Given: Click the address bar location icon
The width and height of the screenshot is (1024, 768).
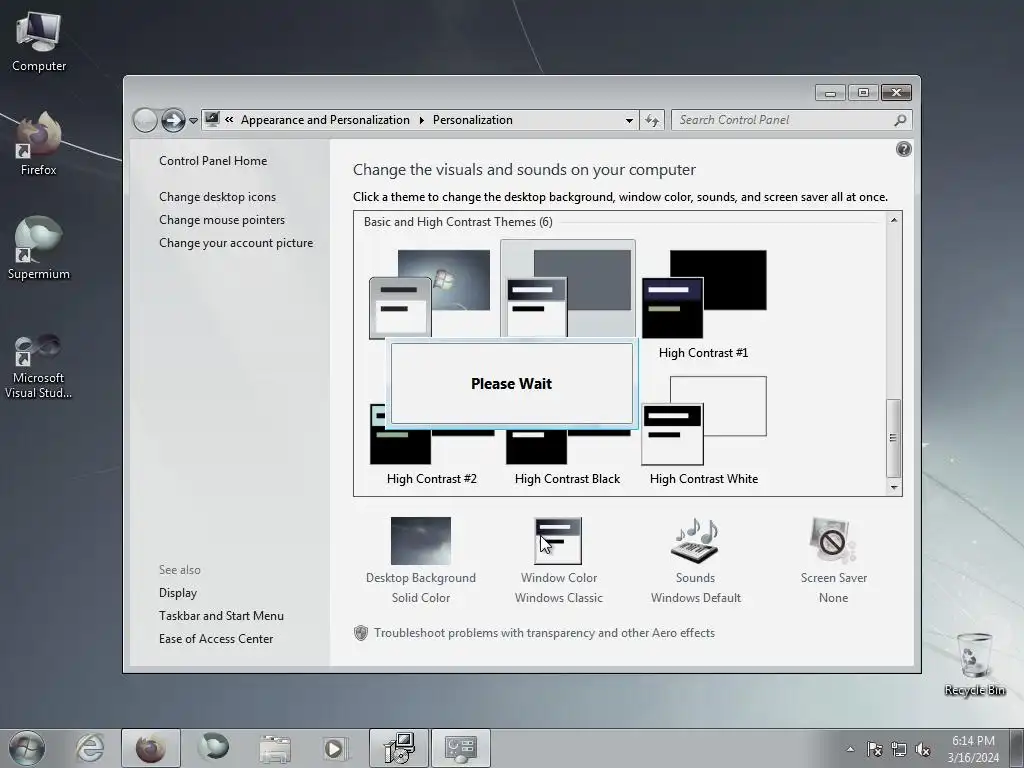Looking at the screenshot, I should (x=212, y=120).
